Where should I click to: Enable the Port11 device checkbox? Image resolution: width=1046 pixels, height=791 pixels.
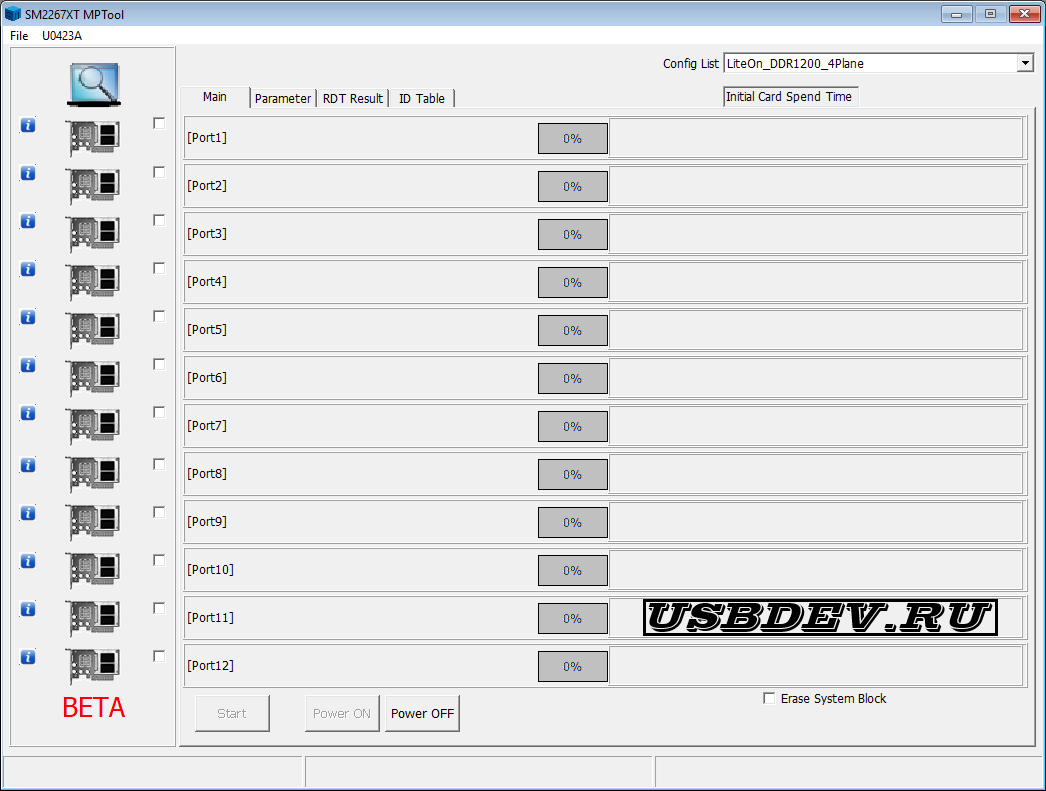[x=159, y=608]
